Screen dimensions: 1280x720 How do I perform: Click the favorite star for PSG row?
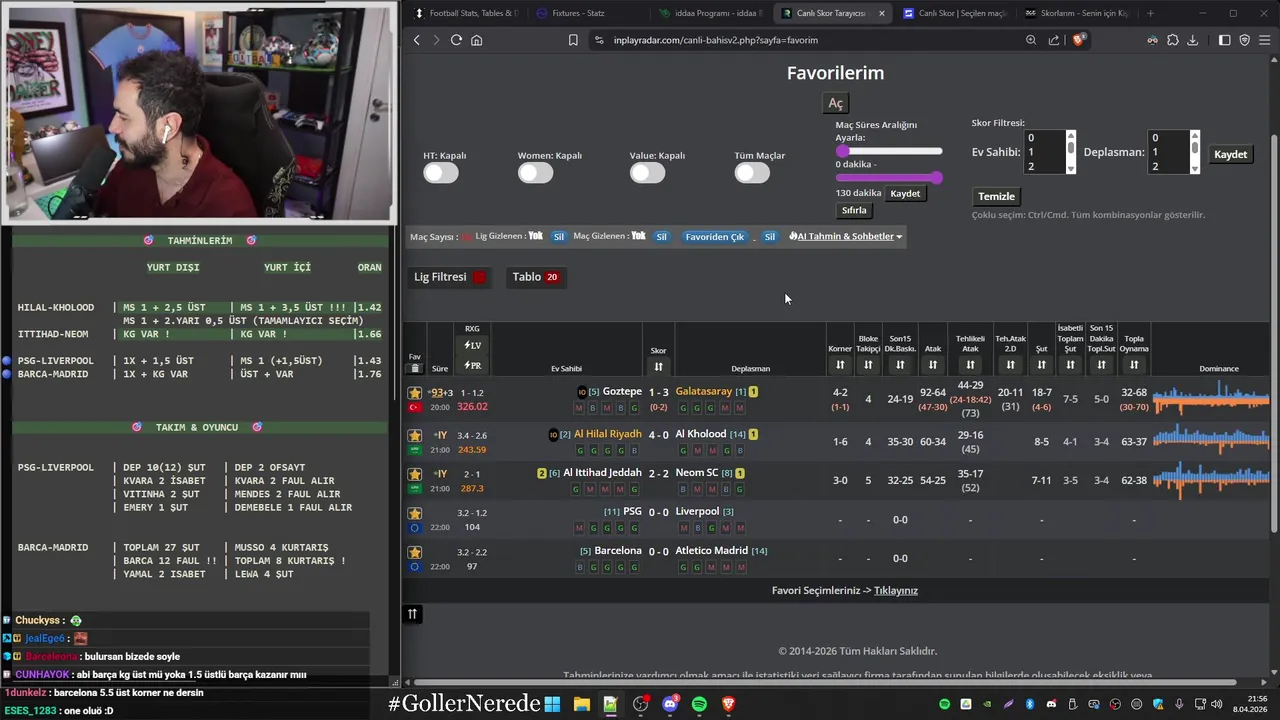coord(415,513)
